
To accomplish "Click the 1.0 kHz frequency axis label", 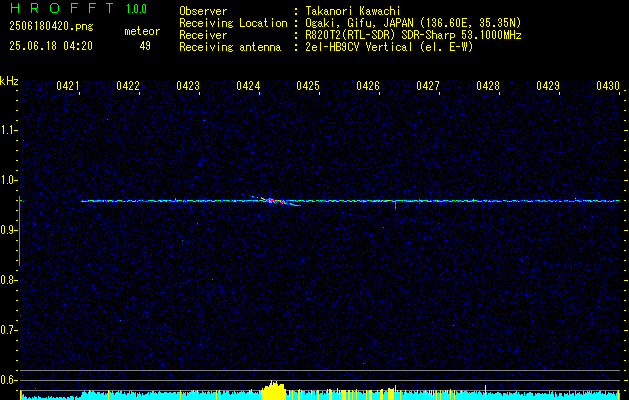I will click(8, 180).
